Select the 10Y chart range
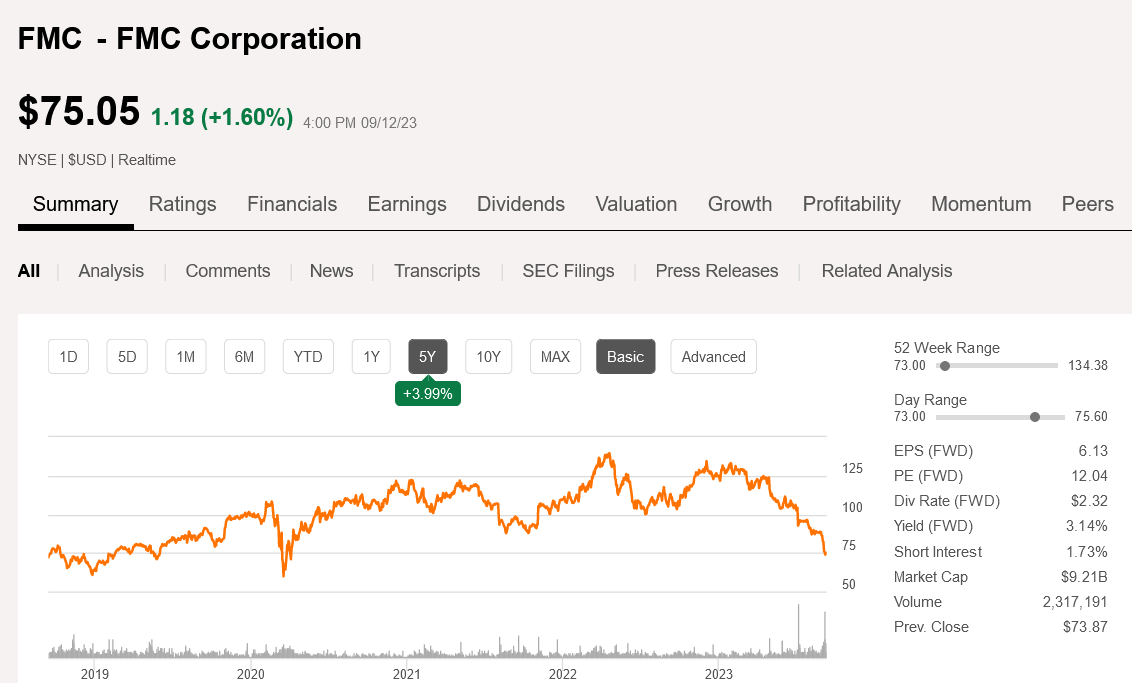Image resolution: width=1132 pixels, height=683 pixels. 488,356
